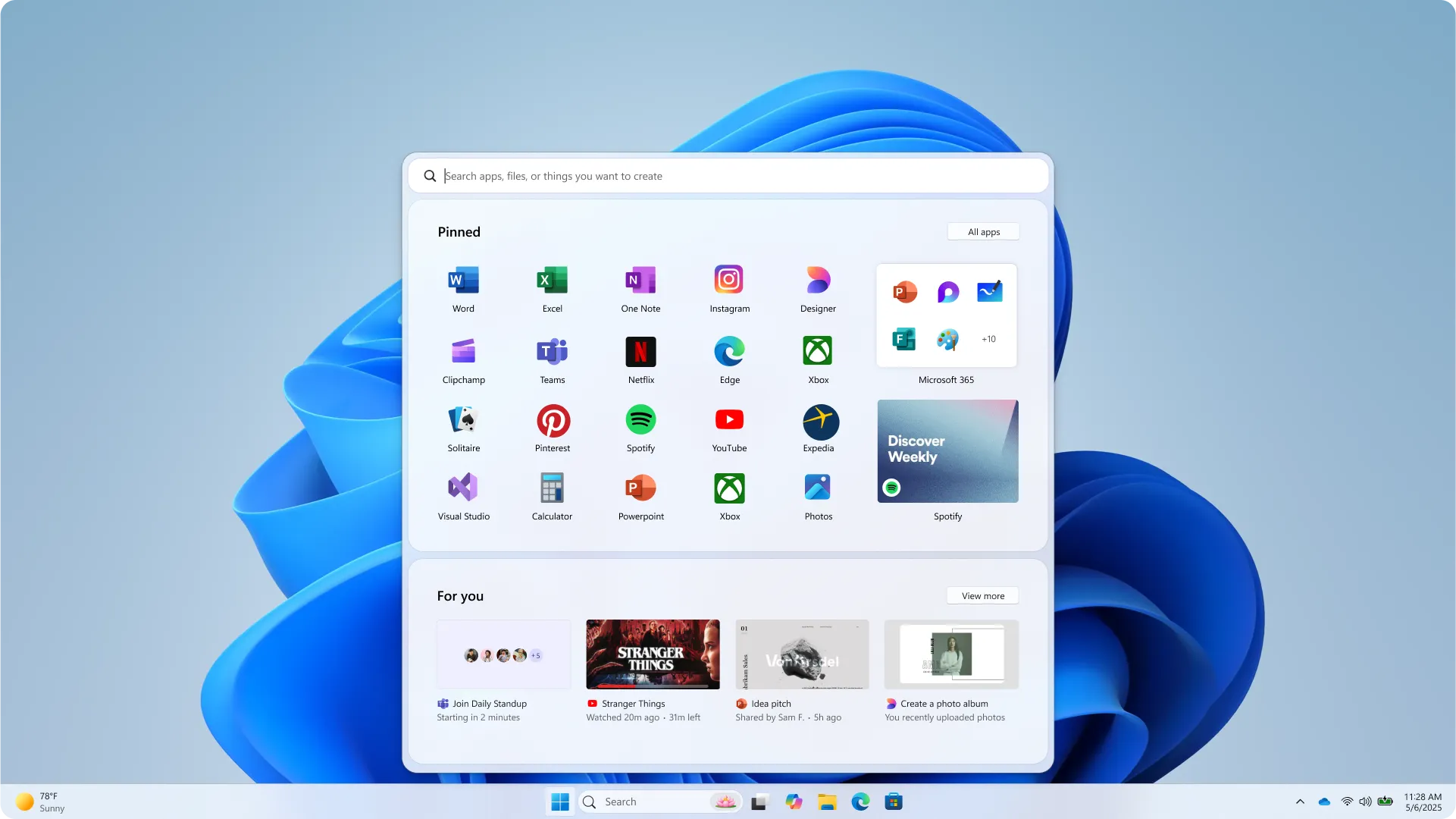1456x819 pixels.
Task: Click View more in For you section
Action: point(982,596)
